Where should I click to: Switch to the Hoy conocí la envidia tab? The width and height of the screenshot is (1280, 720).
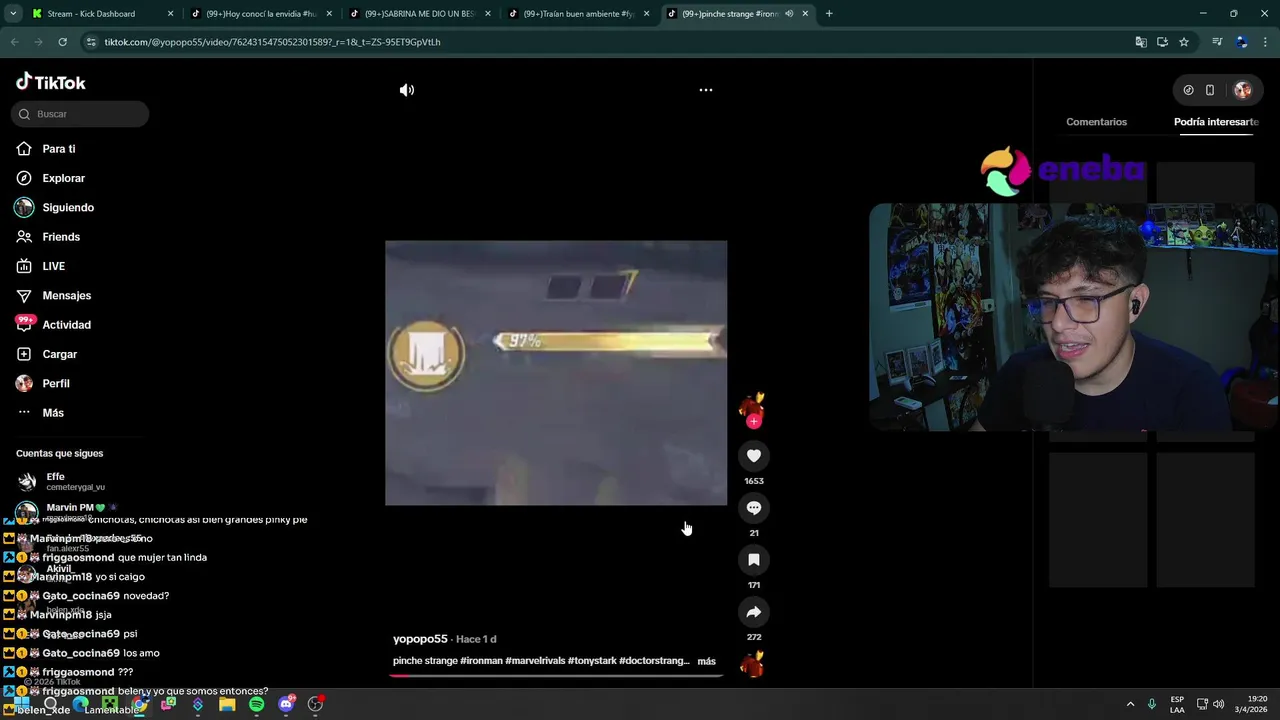261,14
